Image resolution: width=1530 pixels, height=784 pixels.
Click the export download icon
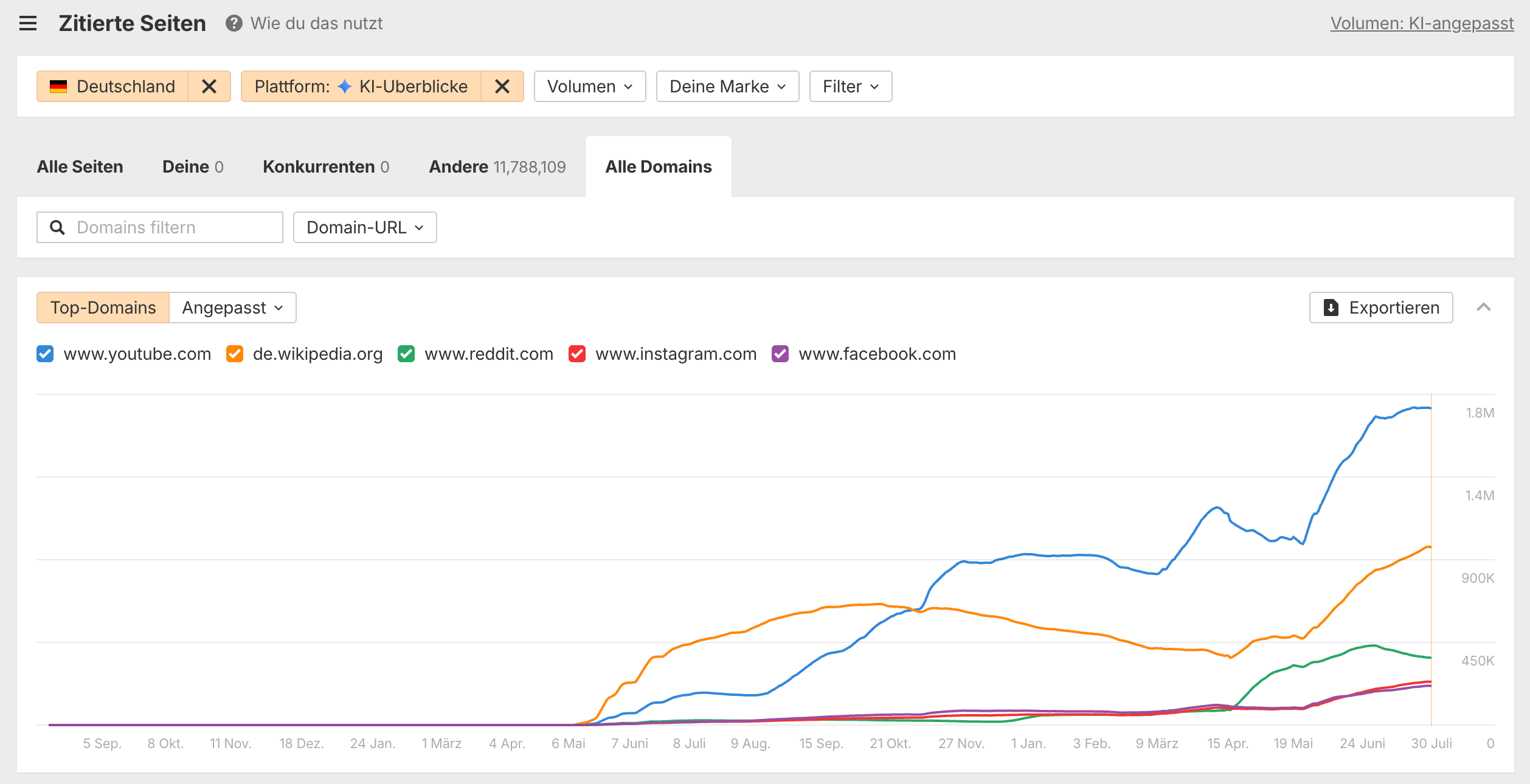[1331, 308]
